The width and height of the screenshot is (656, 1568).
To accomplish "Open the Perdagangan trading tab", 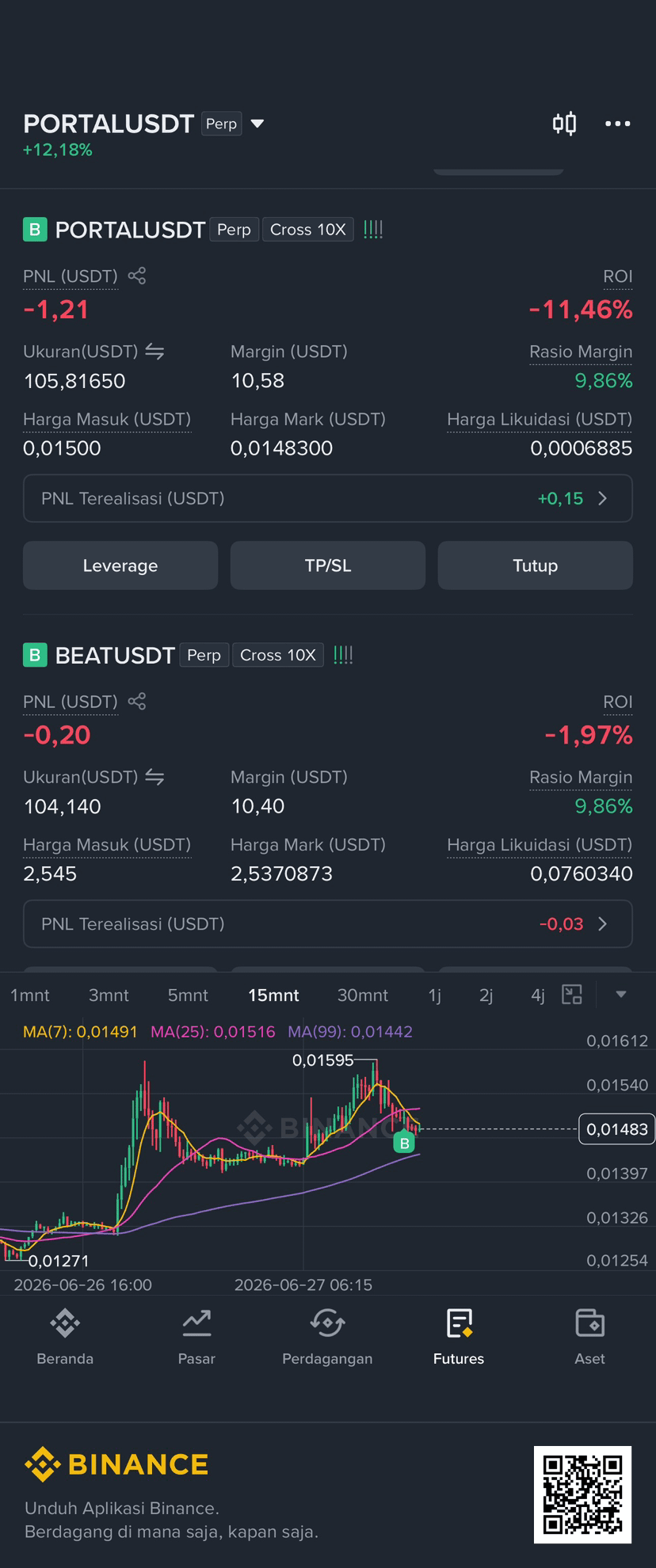I will (x=327, y=1337).
